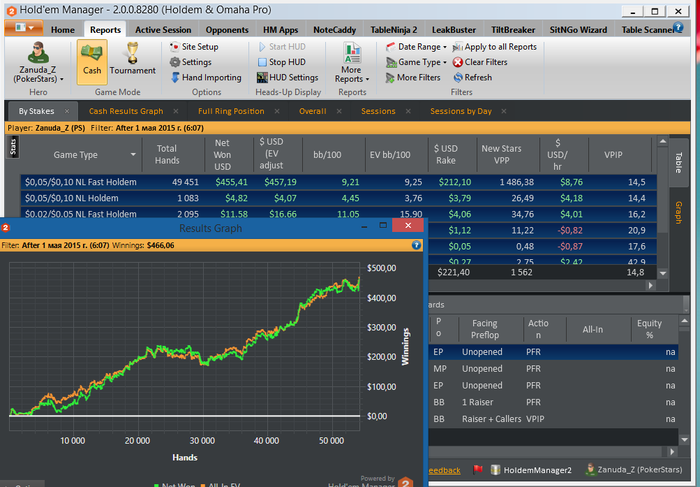Select the $0,05/$0,10 NL Holdem row
Viewport: 700px width, 487px height.
click(338, 198)
